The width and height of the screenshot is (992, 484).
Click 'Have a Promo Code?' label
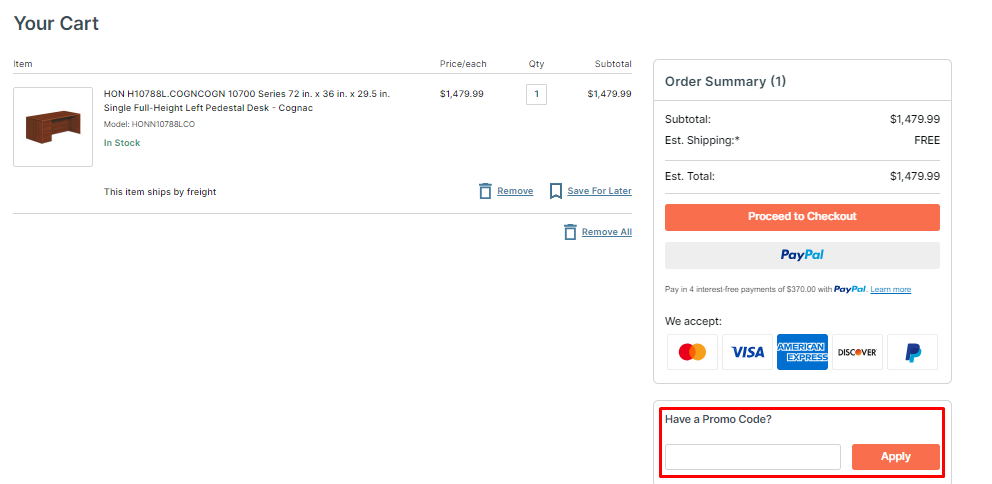pyautogui.click(x=718, y=419)
